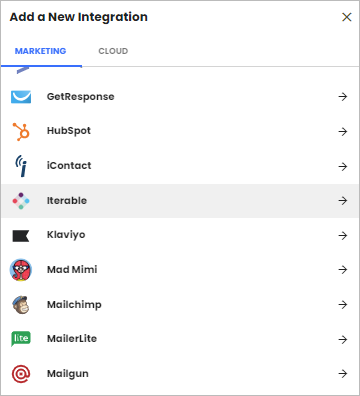Open Iterable with the right arrow
360x396 pixels.
click(x=343, y=200)
